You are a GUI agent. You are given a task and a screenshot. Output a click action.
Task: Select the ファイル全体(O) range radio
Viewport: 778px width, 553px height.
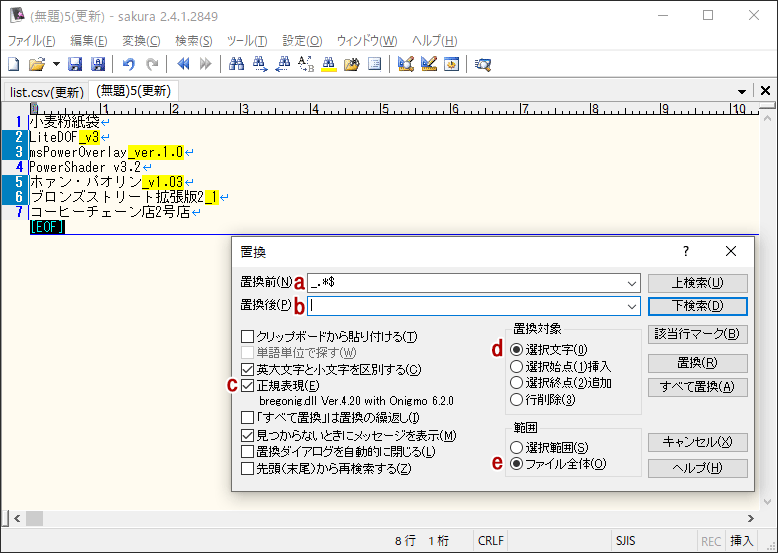[517, 464]
